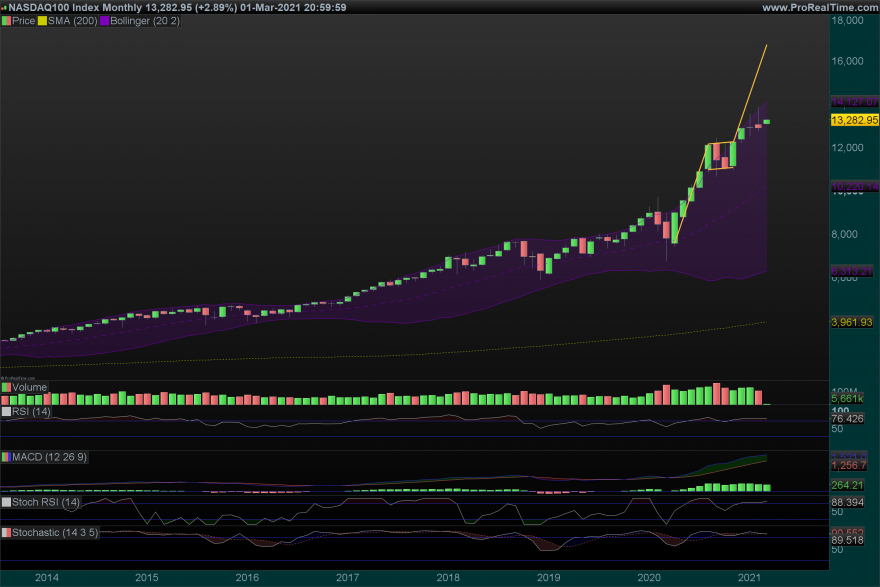
Task: Click the Price legend color swatch
Action: pos(6,21)
